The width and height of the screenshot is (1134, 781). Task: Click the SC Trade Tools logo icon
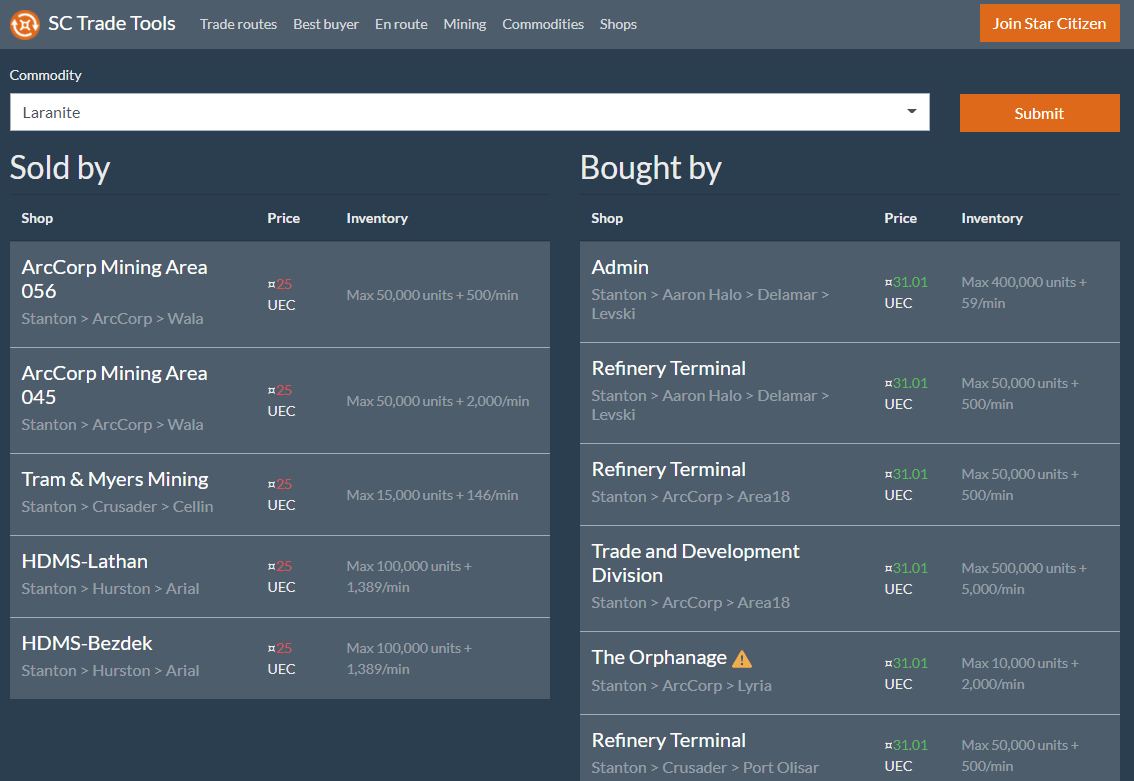pos(25,23)
